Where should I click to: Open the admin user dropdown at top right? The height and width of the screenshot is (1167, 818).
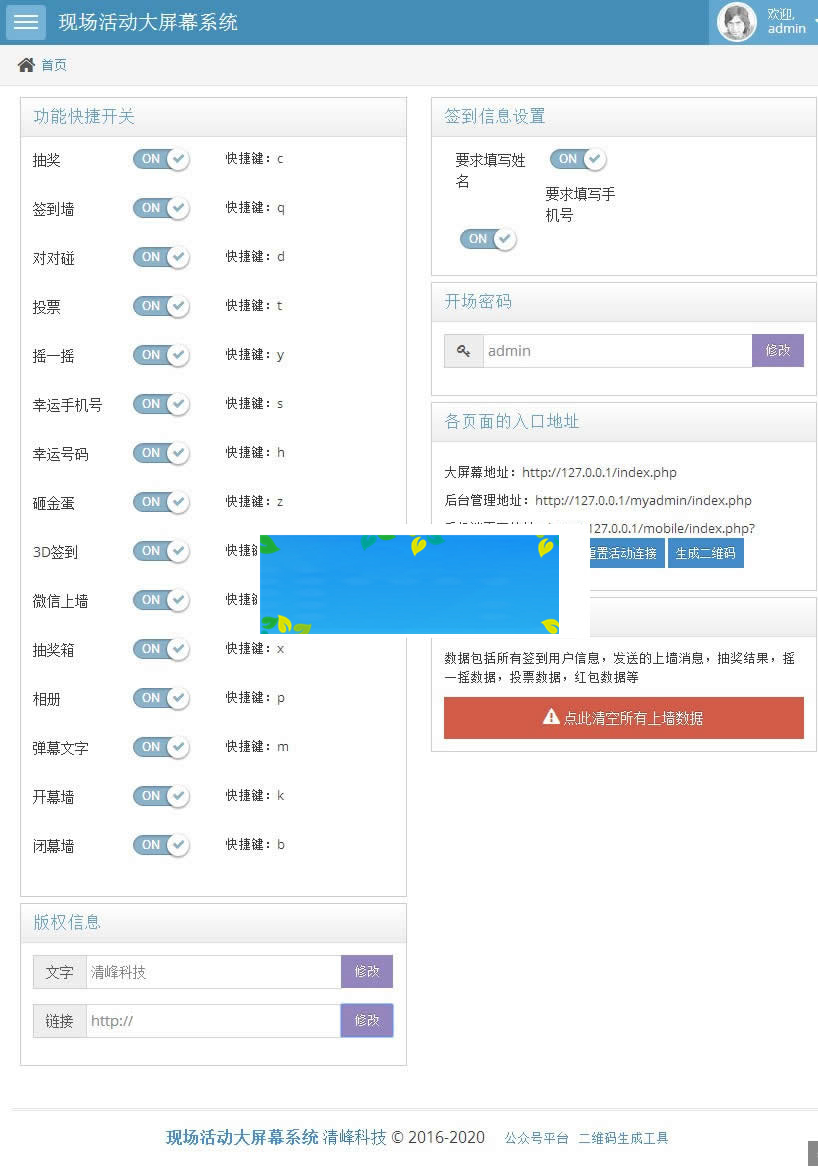point(786,22)
